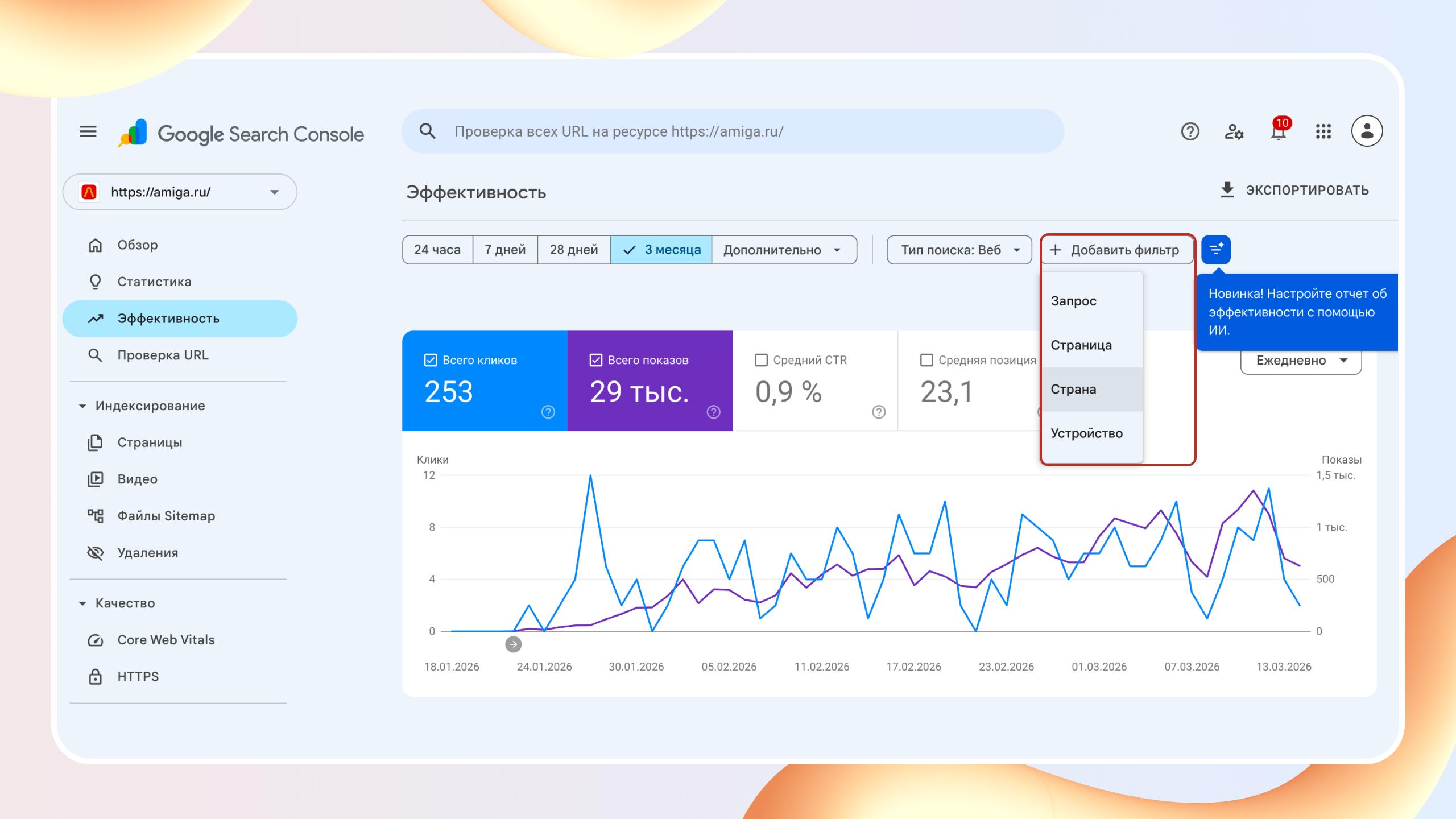Open the hamburger main menu
1456x819 pixels.
tap(88, 131)
